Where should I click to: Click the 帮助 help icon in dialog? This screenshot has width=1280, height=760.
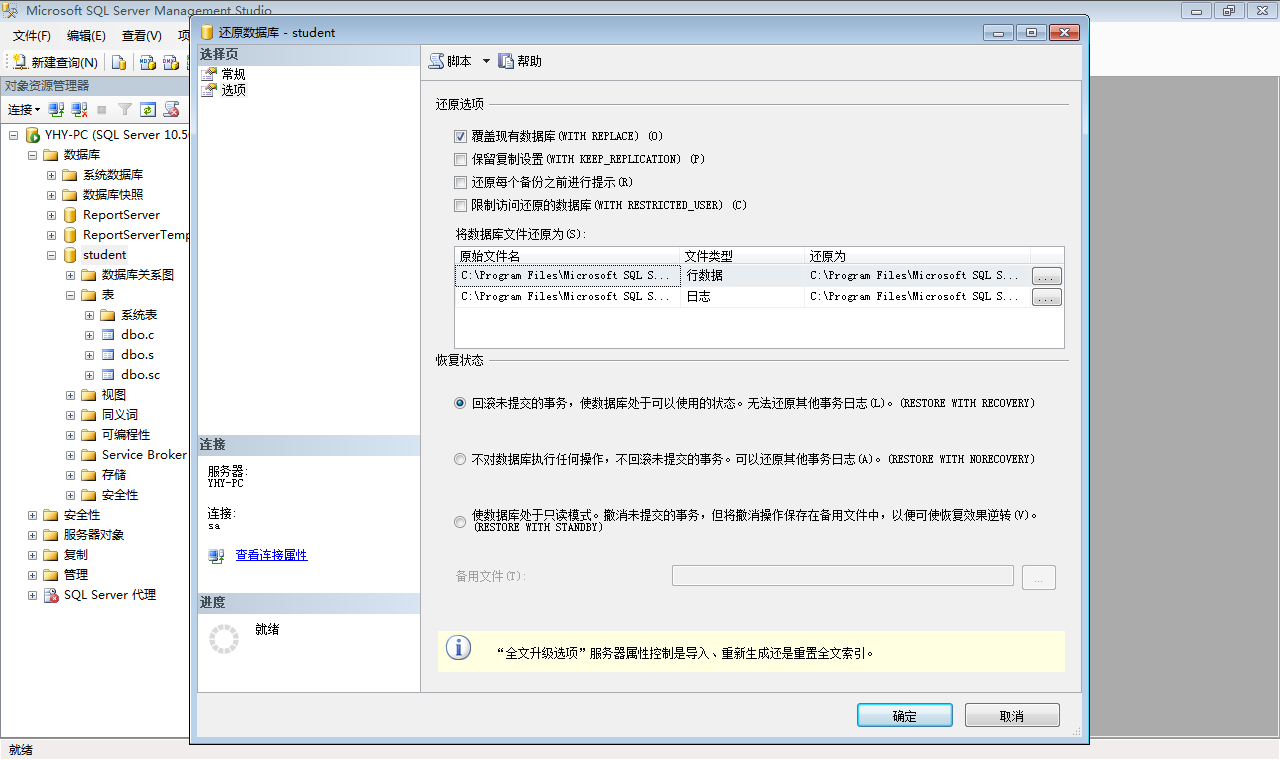coord(506,61)
